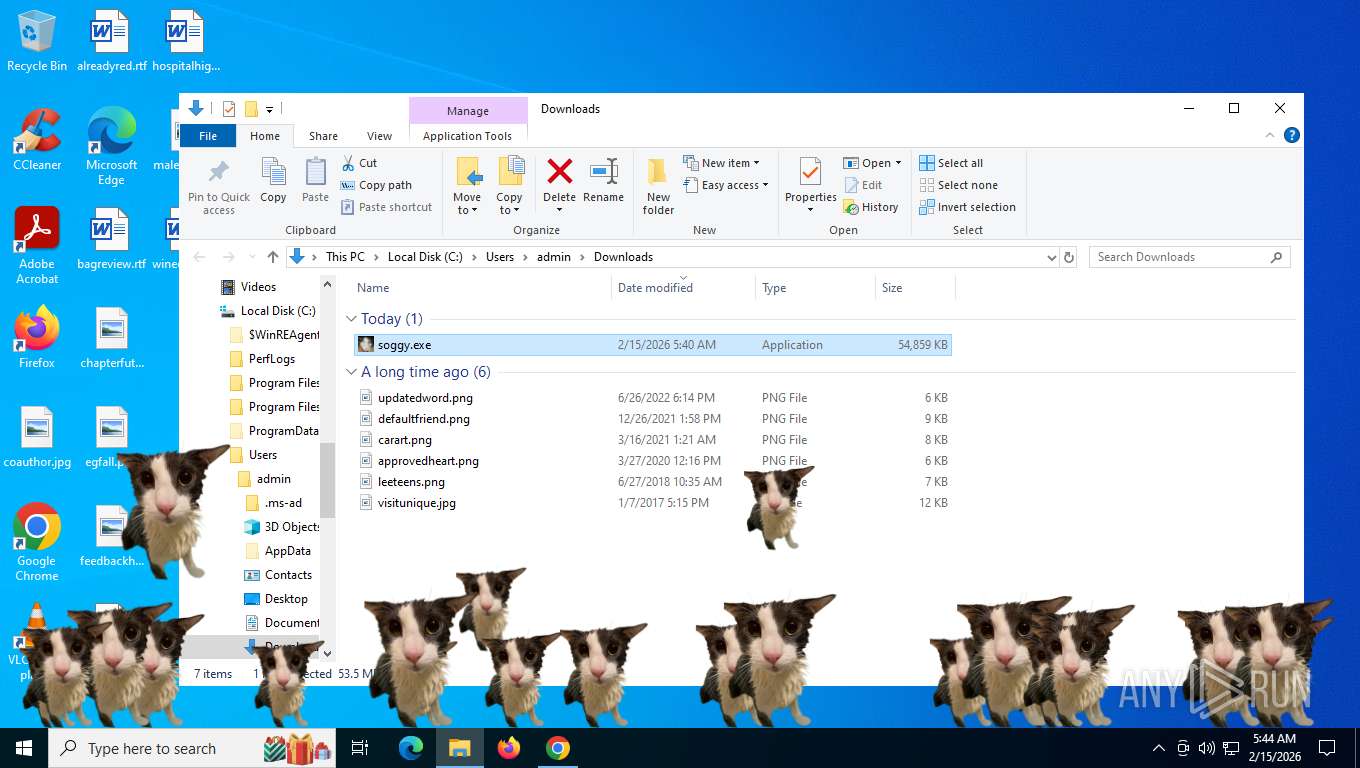Image resolution: width=1360 pixels, height=768 pixels.
Task: Cut the selected file with Cut
Action: click(359, 163)
